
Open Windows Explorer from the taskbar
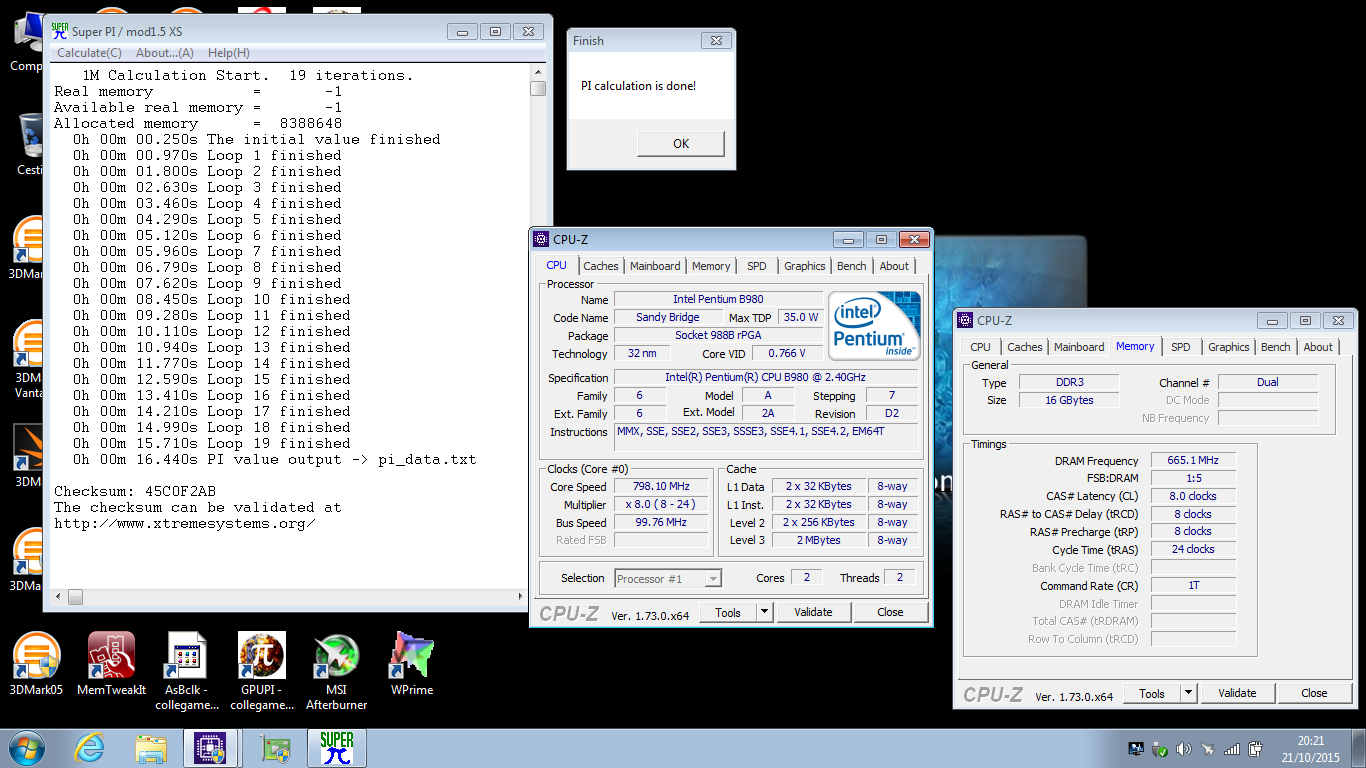151,748
